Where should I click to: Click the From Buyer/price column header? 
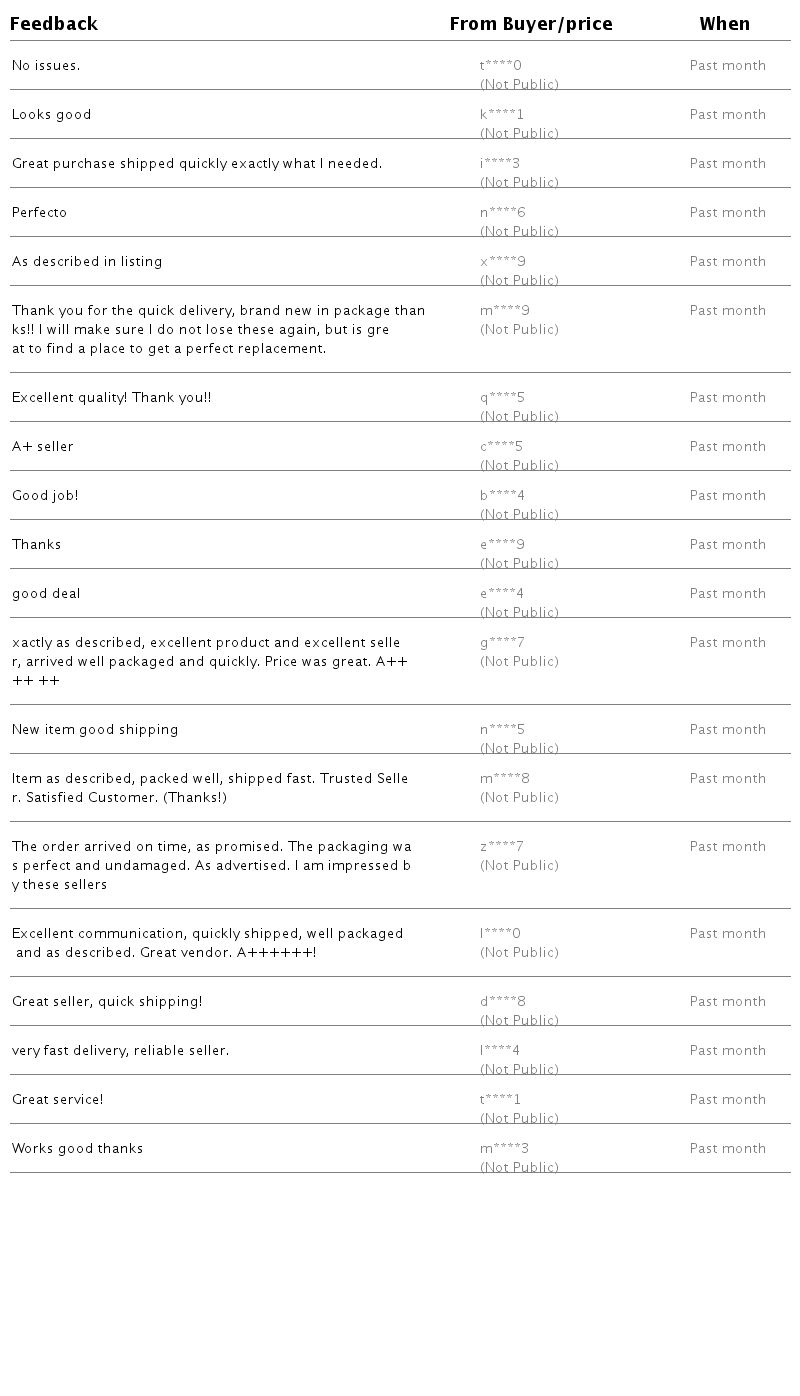[x=531, y=24]
